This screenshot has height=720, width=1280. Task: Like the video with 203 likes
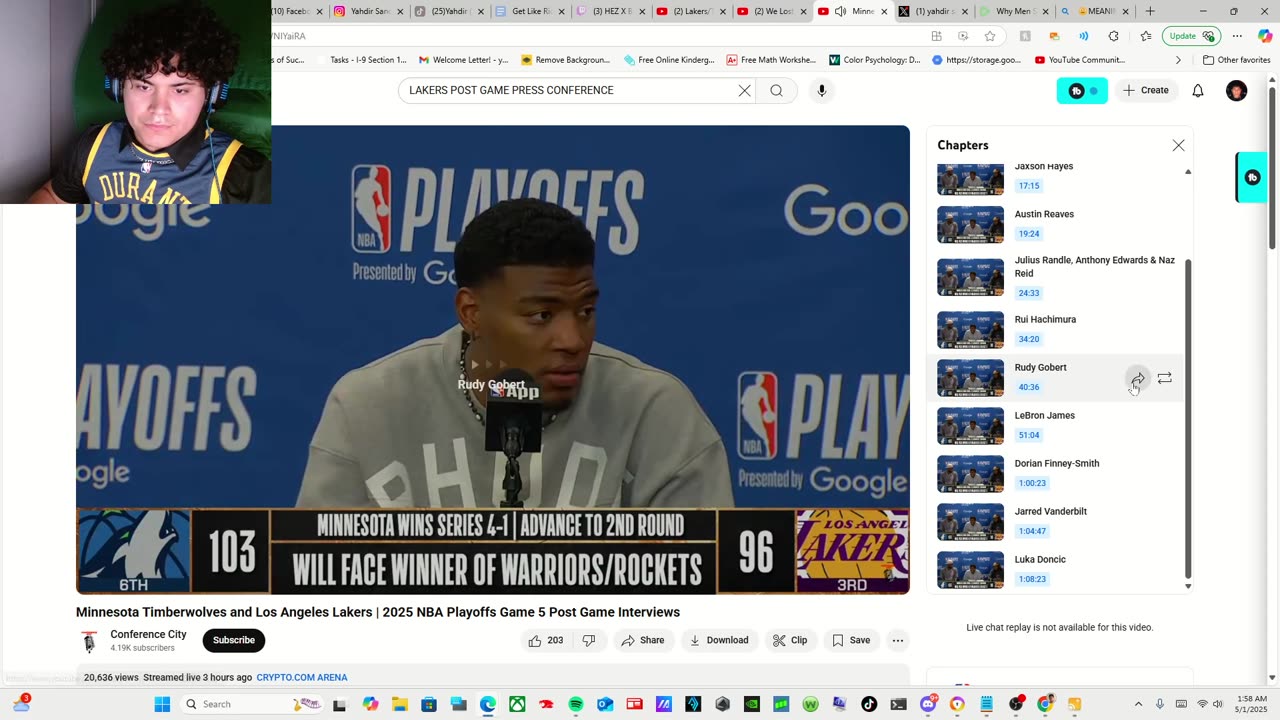[x=546, y=640]
